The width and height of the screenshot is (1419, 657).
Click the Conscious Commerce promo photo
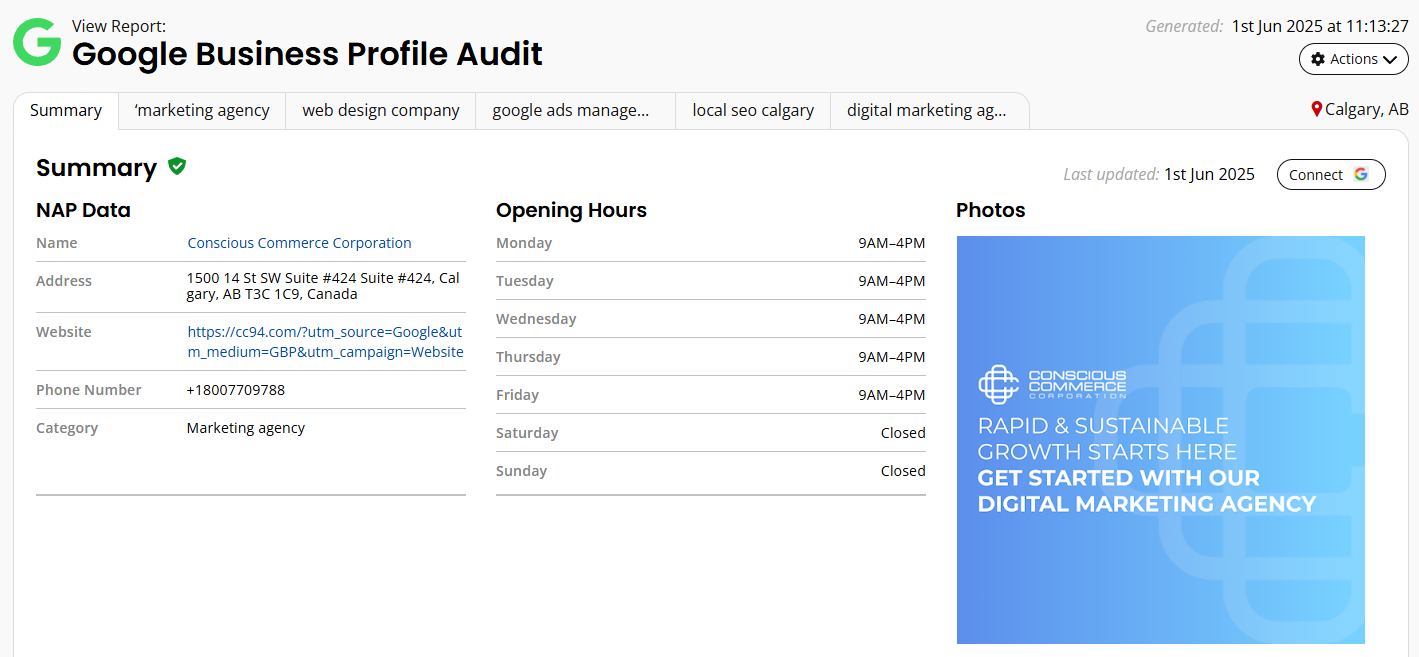(1160, 440)
